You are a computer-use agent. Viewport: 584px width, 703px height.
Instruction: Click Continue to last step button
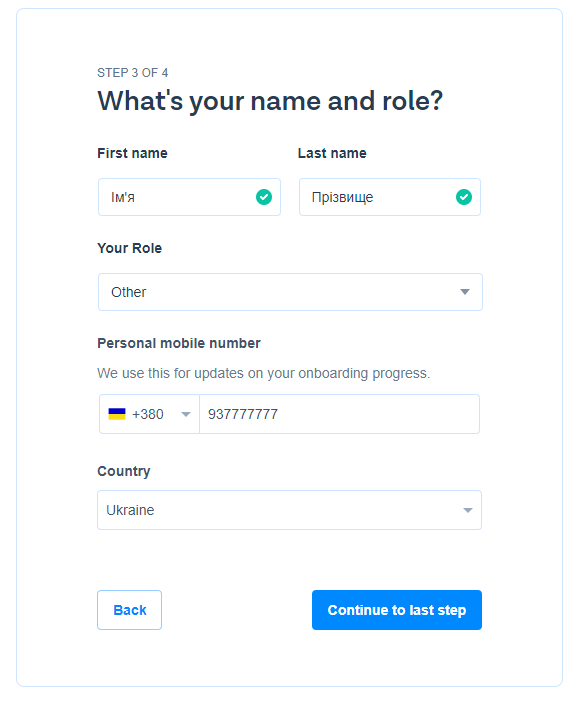coord(397,610)
